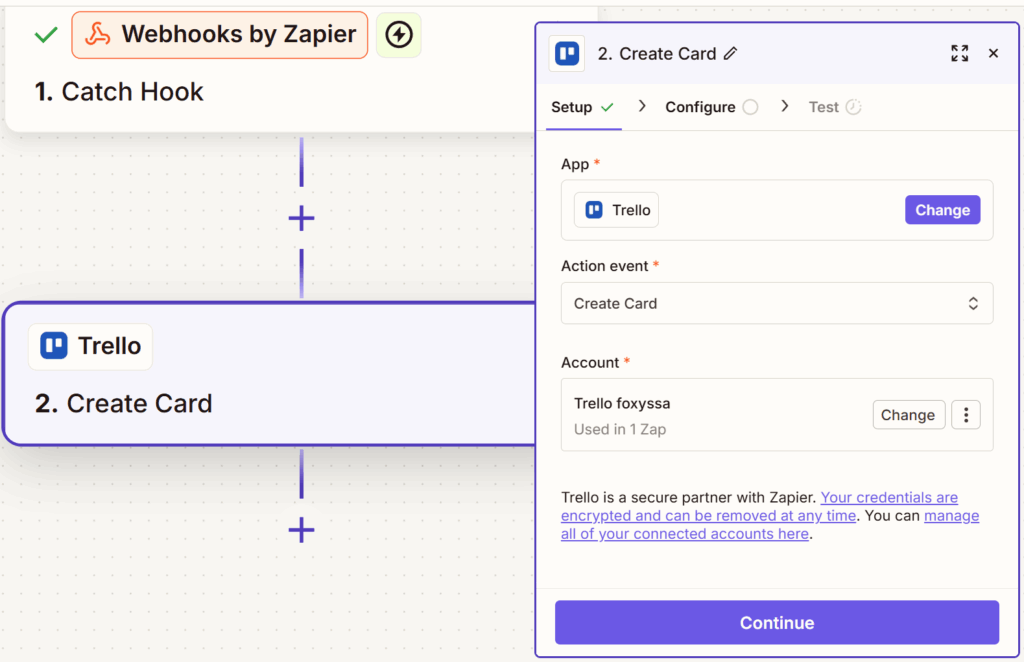The height and width of the screenshot is (662, 1024).
Task: Open the three-dot menu beside Account
Action: [x=965, y=414]
